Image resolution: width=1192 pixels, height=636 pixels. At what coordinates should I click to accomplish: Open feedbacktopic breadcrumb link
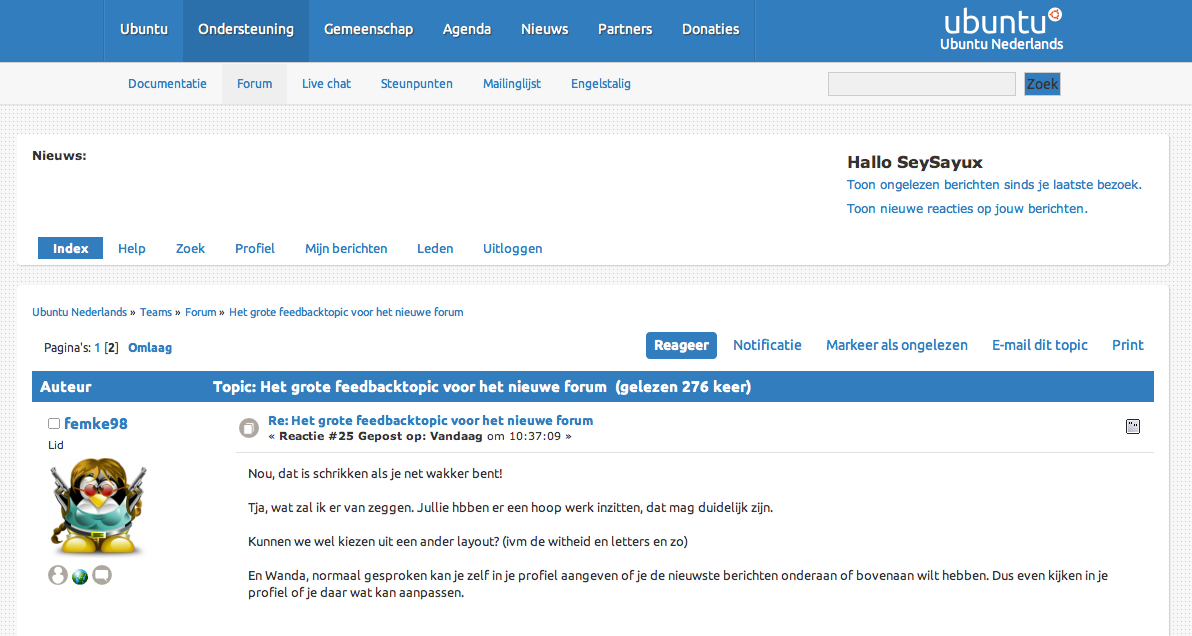click(346, 312)
